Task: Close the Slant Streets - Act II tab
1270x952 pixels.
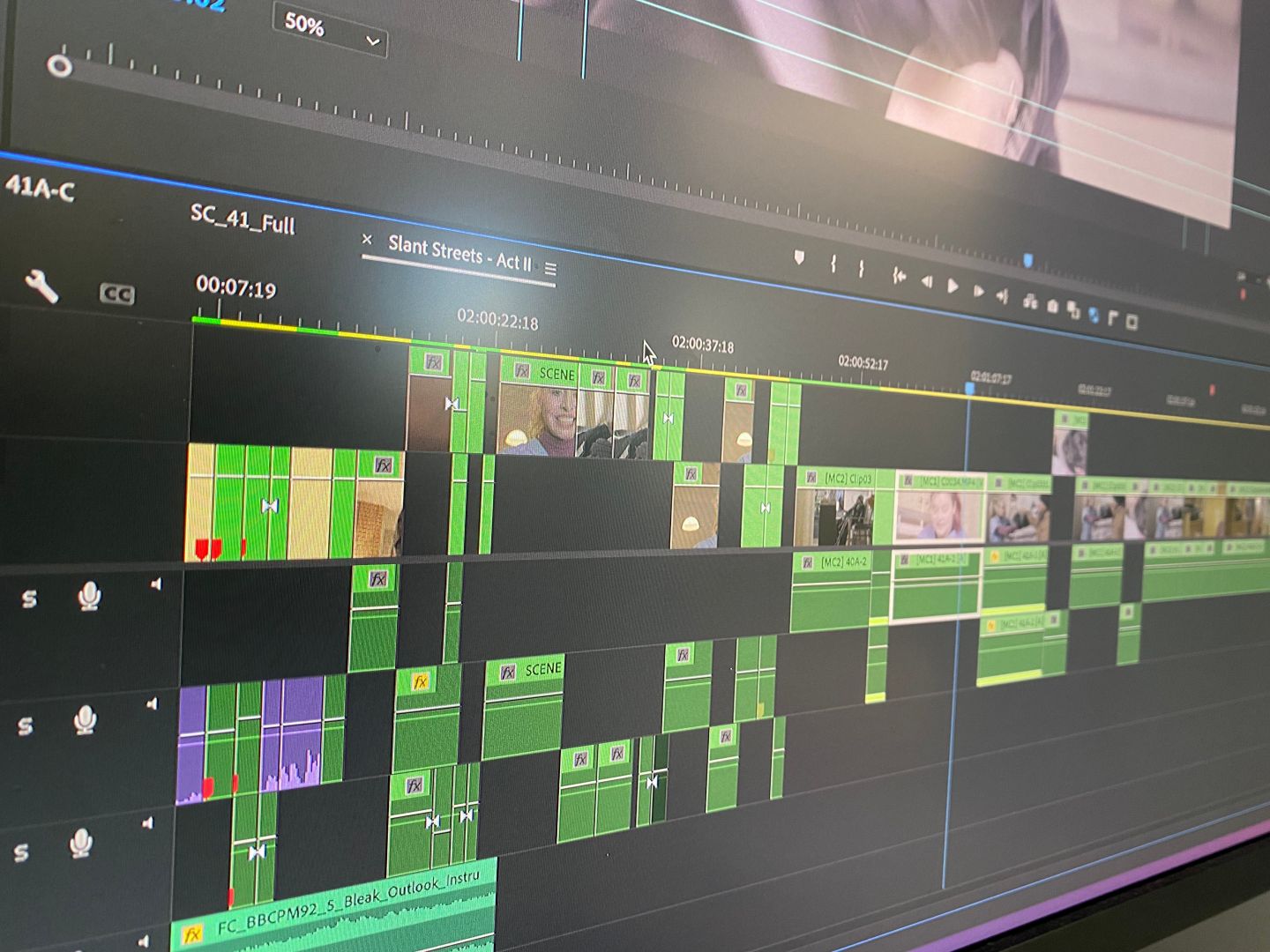Action: (x=367, y=240)
